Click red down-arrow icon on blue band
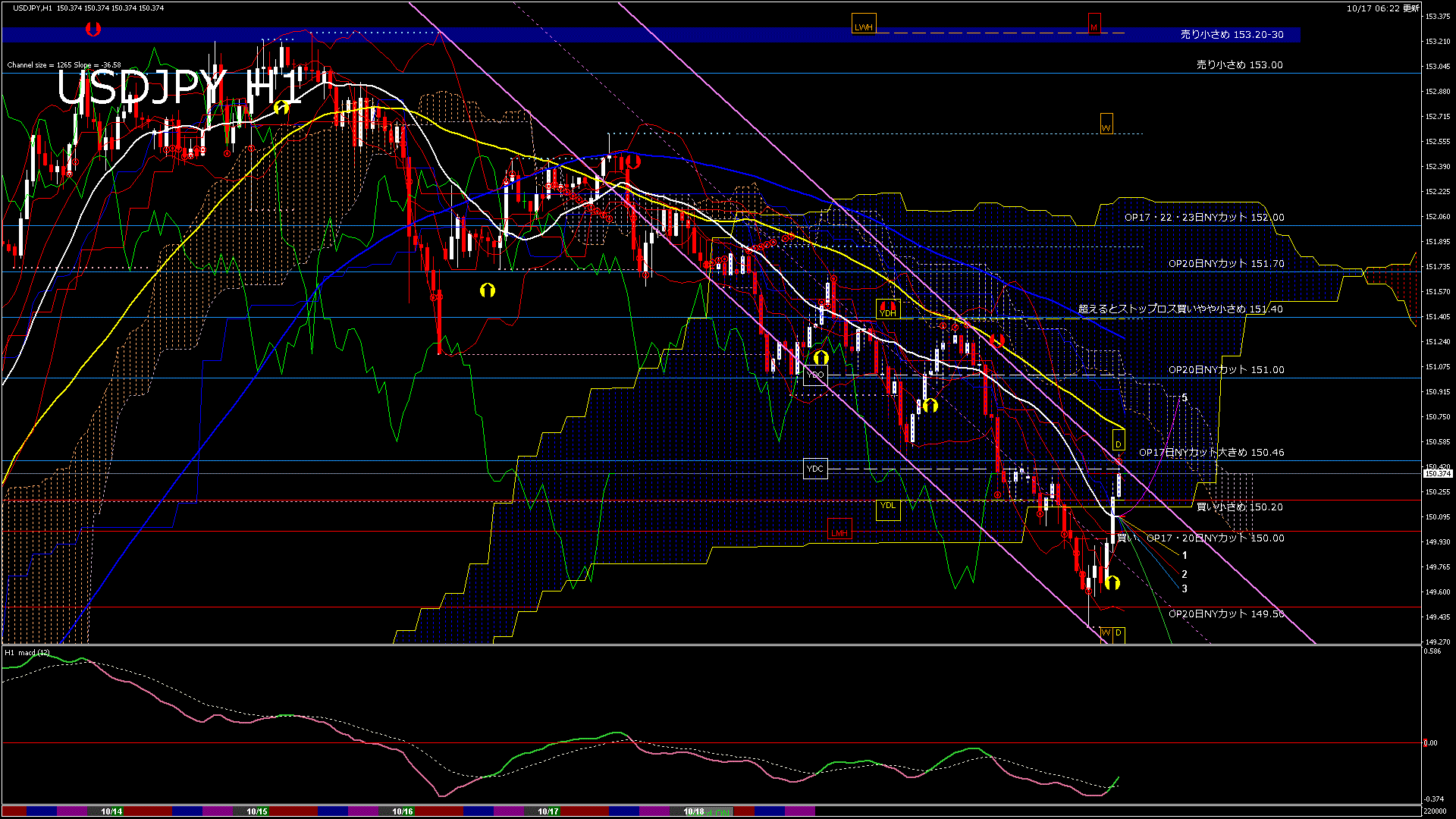The width and height of the screenshot is (1456, 819). [93, 30]
